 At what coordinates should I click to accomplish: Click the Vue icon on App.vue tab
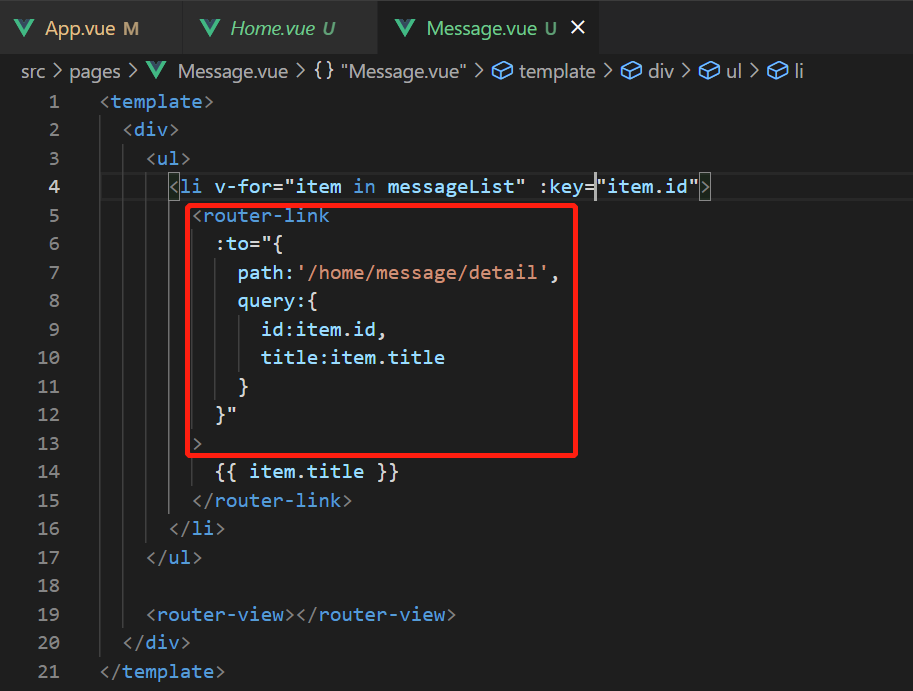(x=24, y=28)
